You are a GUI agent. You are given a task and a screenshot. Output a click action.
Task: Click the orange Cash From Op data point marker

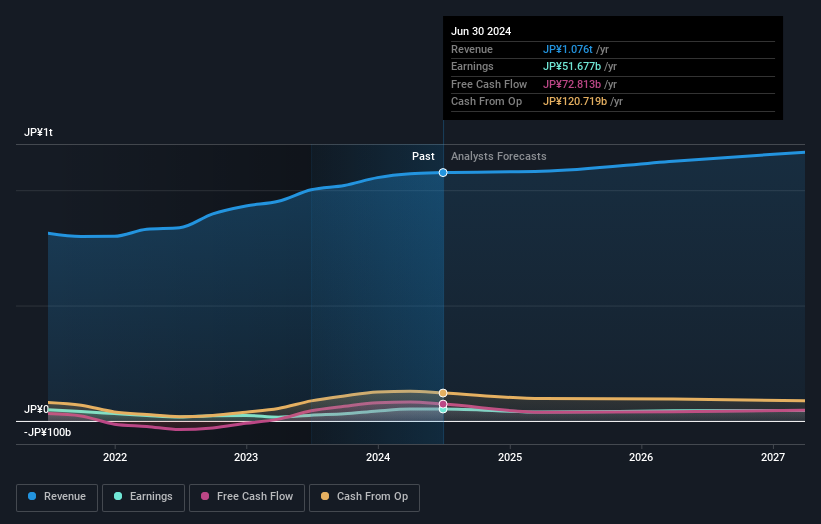click(x=443, y=393)
